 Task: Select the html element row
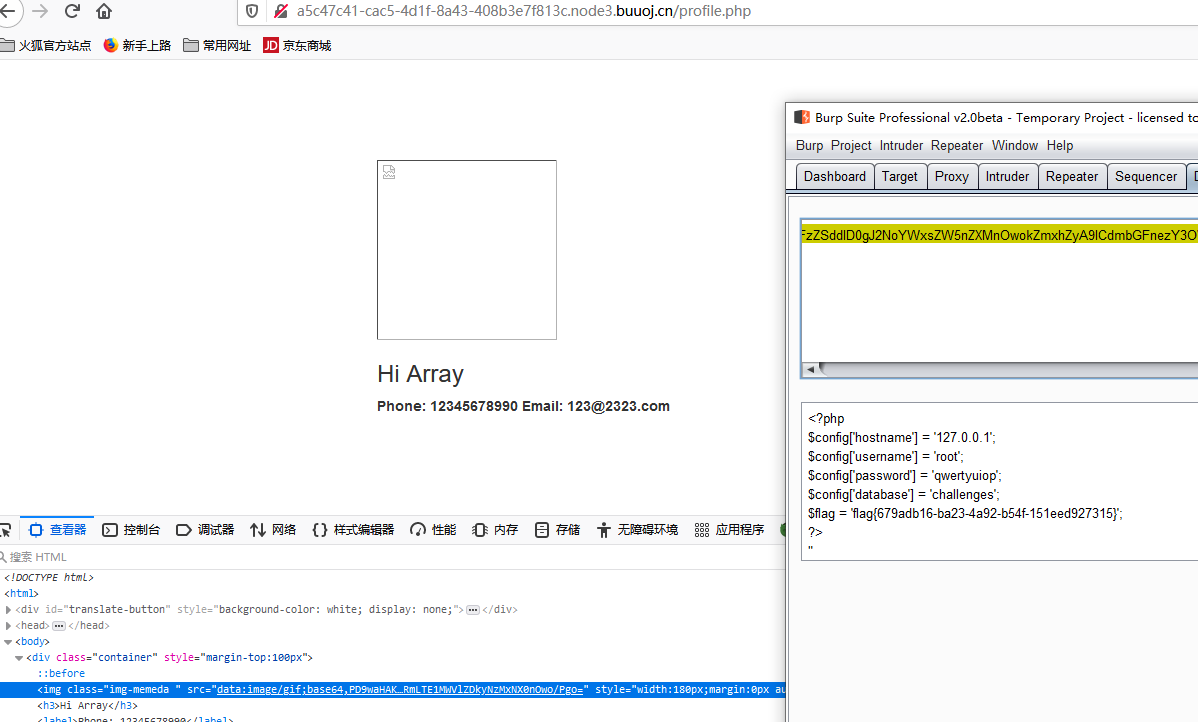pos(21,594)
